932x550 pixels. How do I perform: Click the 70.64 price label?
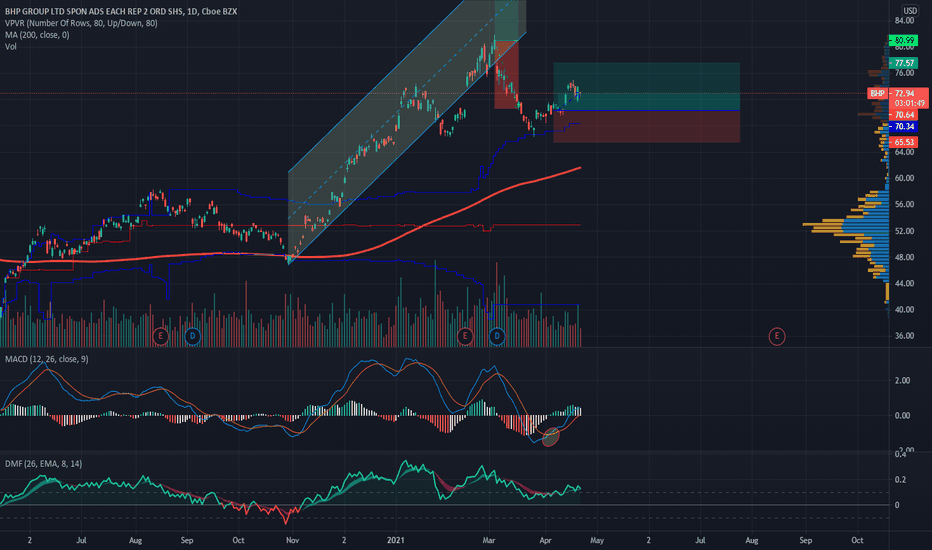coord(903,115)
